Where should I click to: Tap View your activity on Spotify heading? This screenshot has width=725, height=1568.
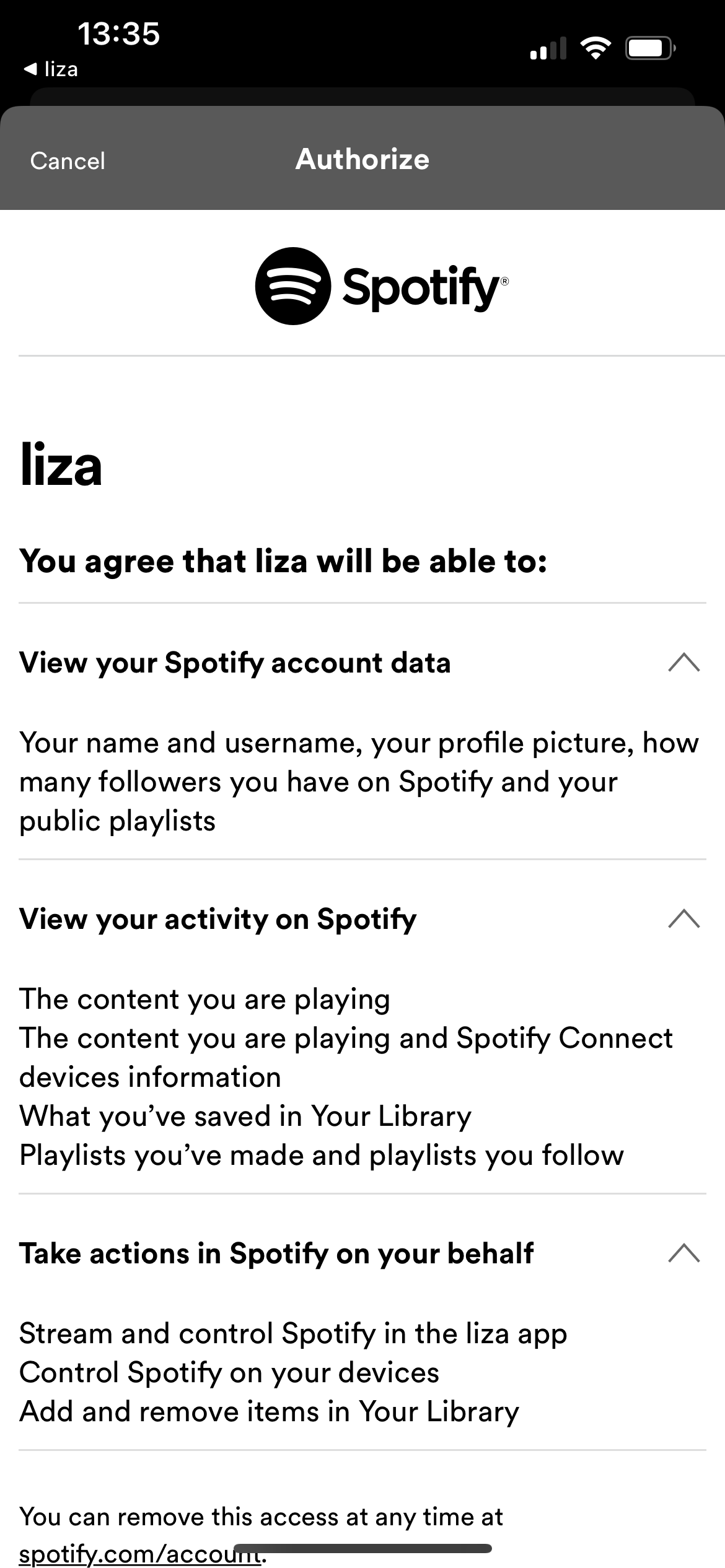(x=218, y=919)
